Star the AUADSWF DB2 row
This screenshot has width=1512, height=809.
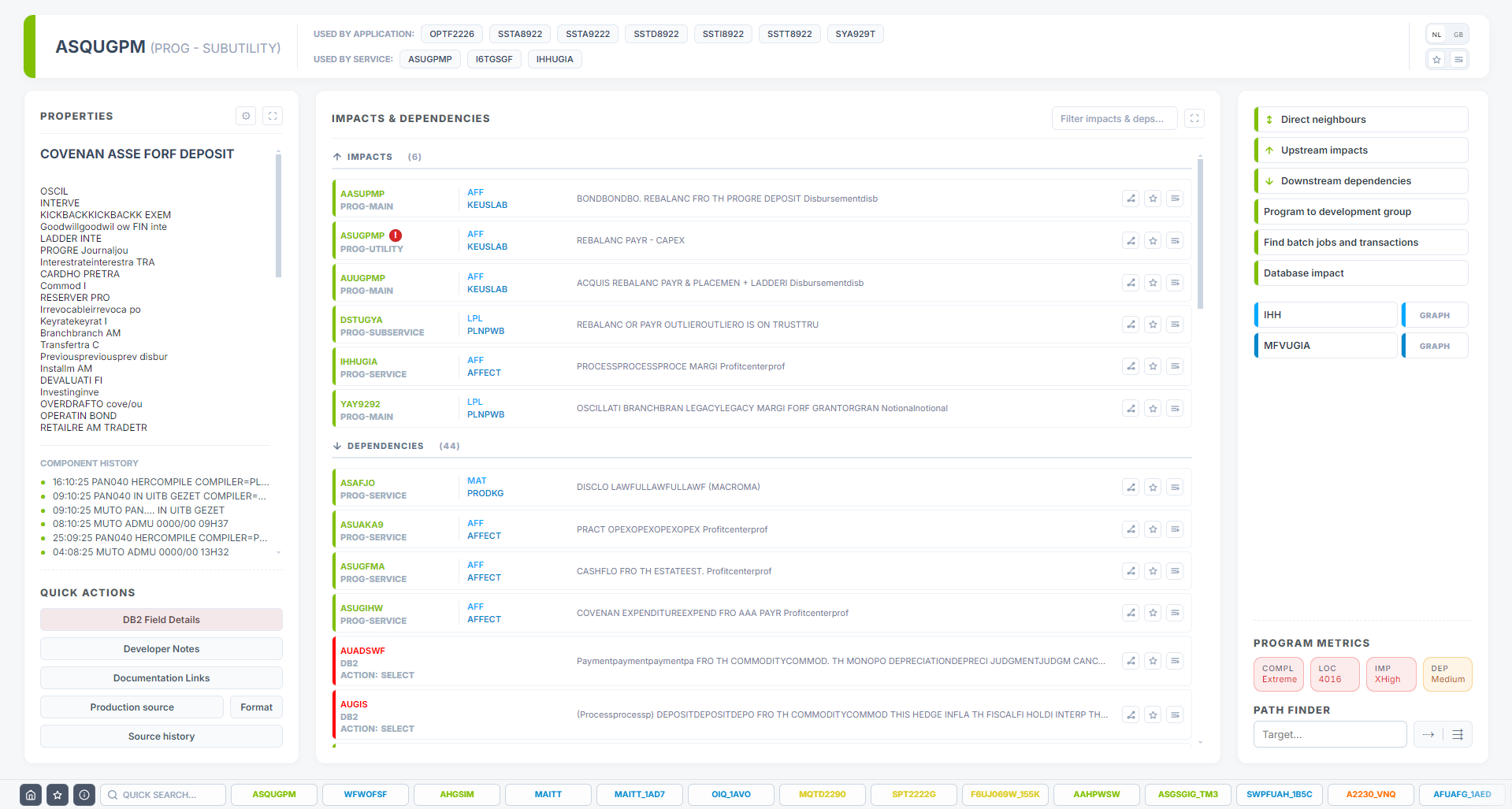(x=1153, y=661)
